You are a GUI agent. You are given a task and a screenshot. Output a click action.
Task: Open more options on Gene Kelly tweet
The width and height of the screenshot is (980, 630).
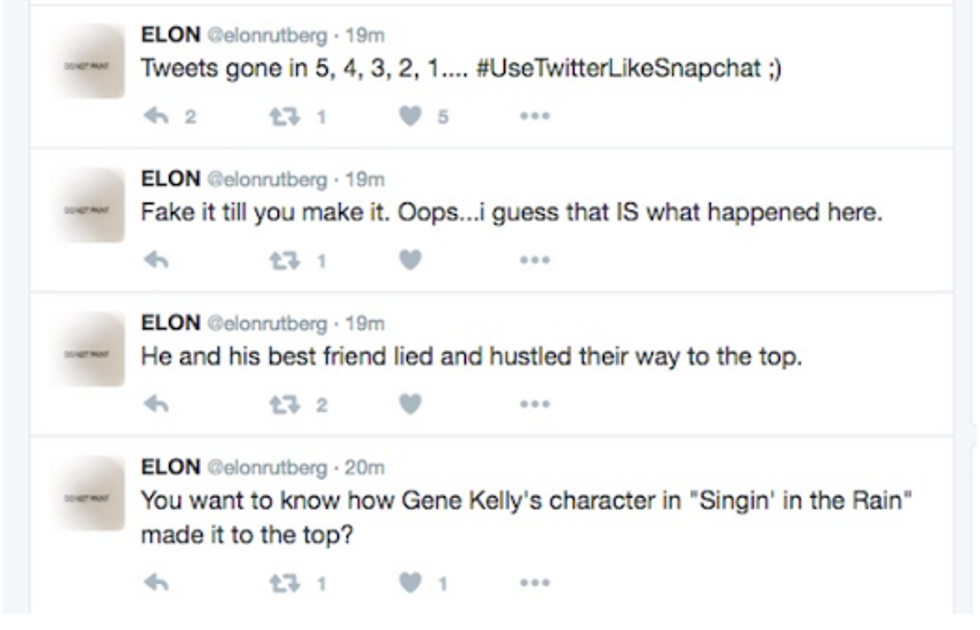point(535,583)
